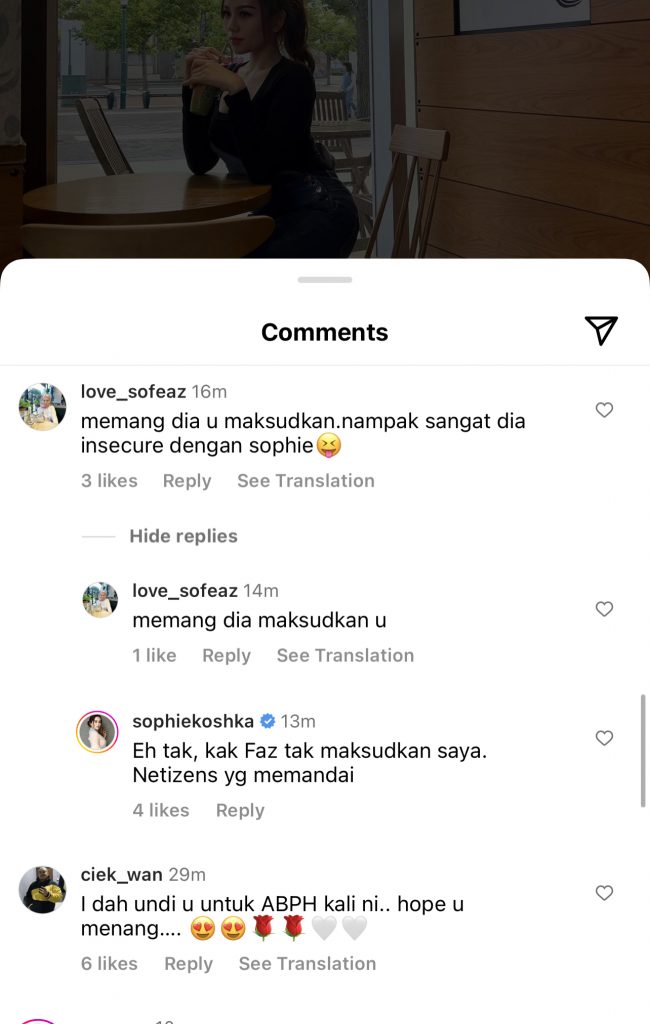See Translation for ciek_wan's comment
The width and height of the screenshot is (650, 1024).
(x=307, y=964)
